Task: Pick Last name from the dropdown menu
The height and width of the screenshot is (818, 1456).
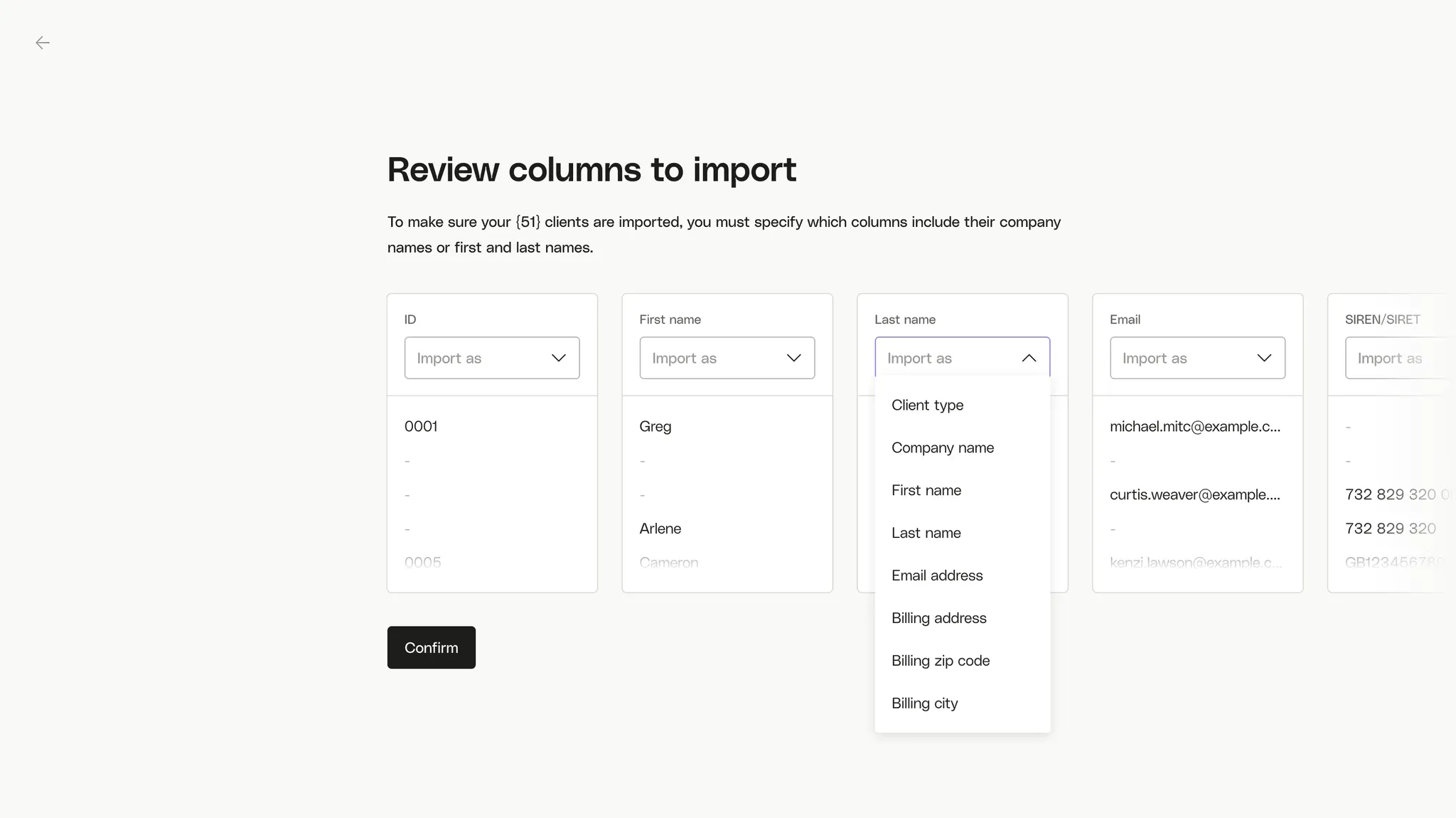Action: point(926,533)
